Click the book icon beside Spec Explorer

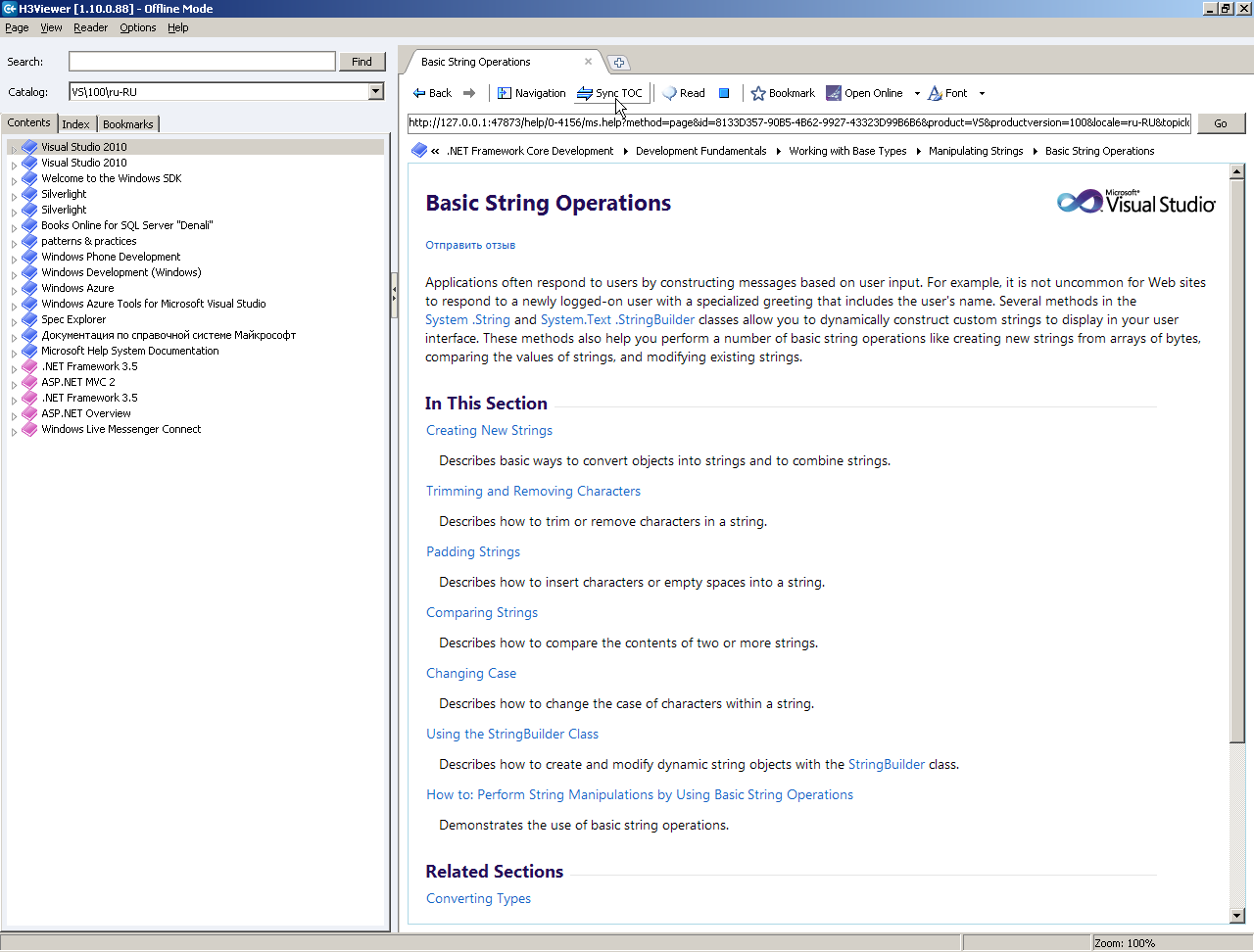click(29, 319)
